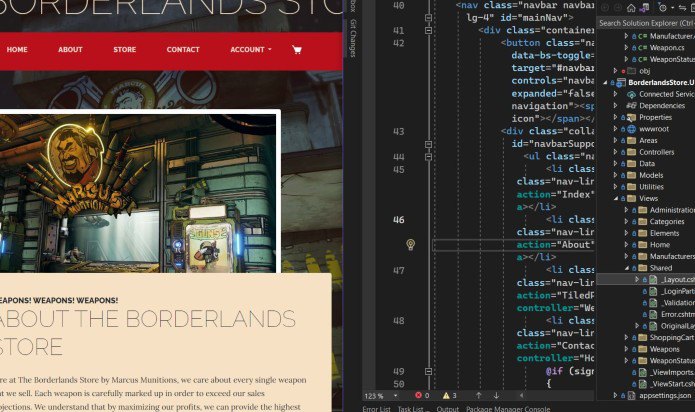The height and width of the screenshot is (412, 695).
Task: Select the Data folder in Solution Explorer
Action: tap(647, 163)
